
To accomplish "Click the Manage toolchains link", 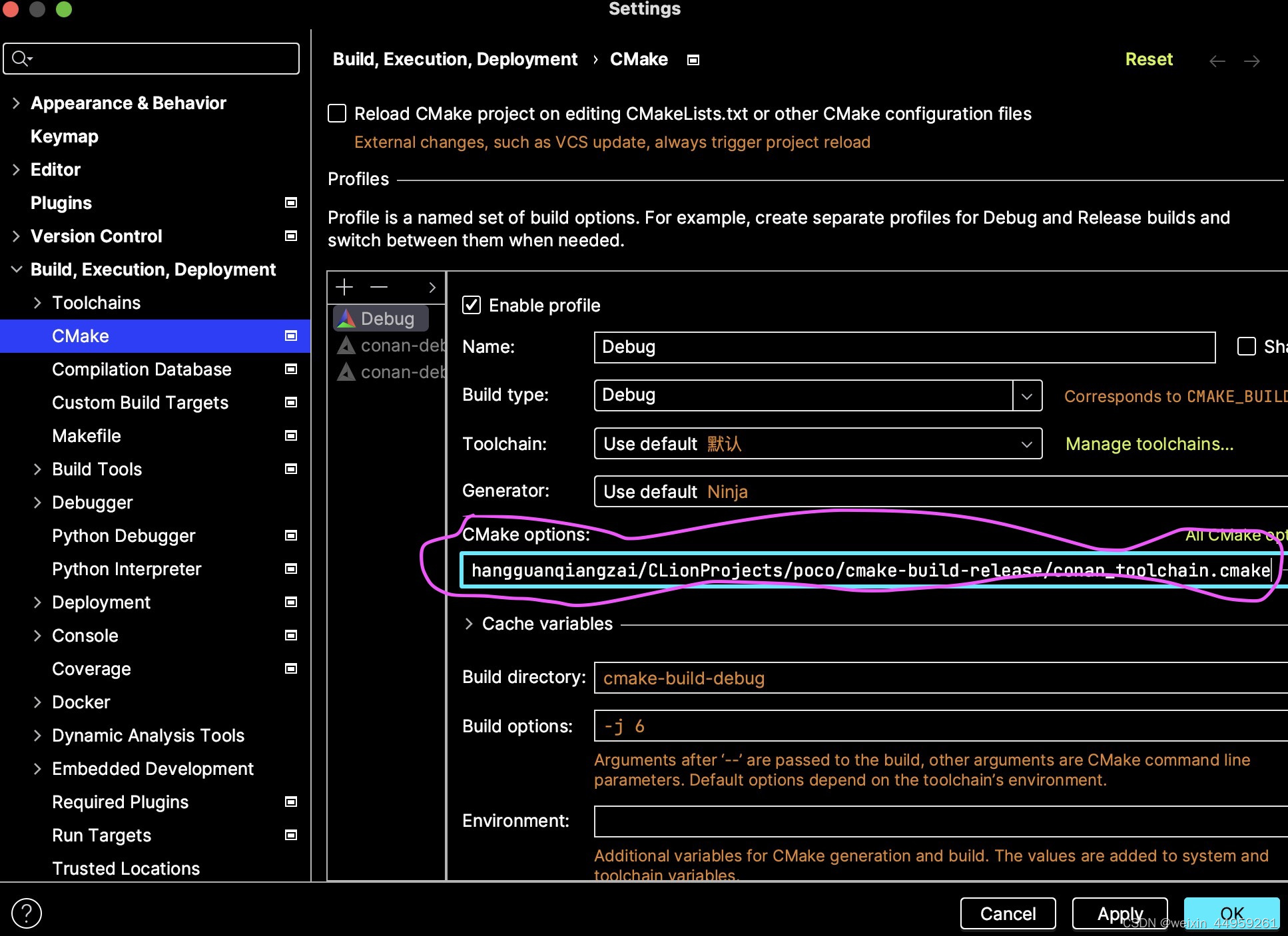I will [1149, 444].
